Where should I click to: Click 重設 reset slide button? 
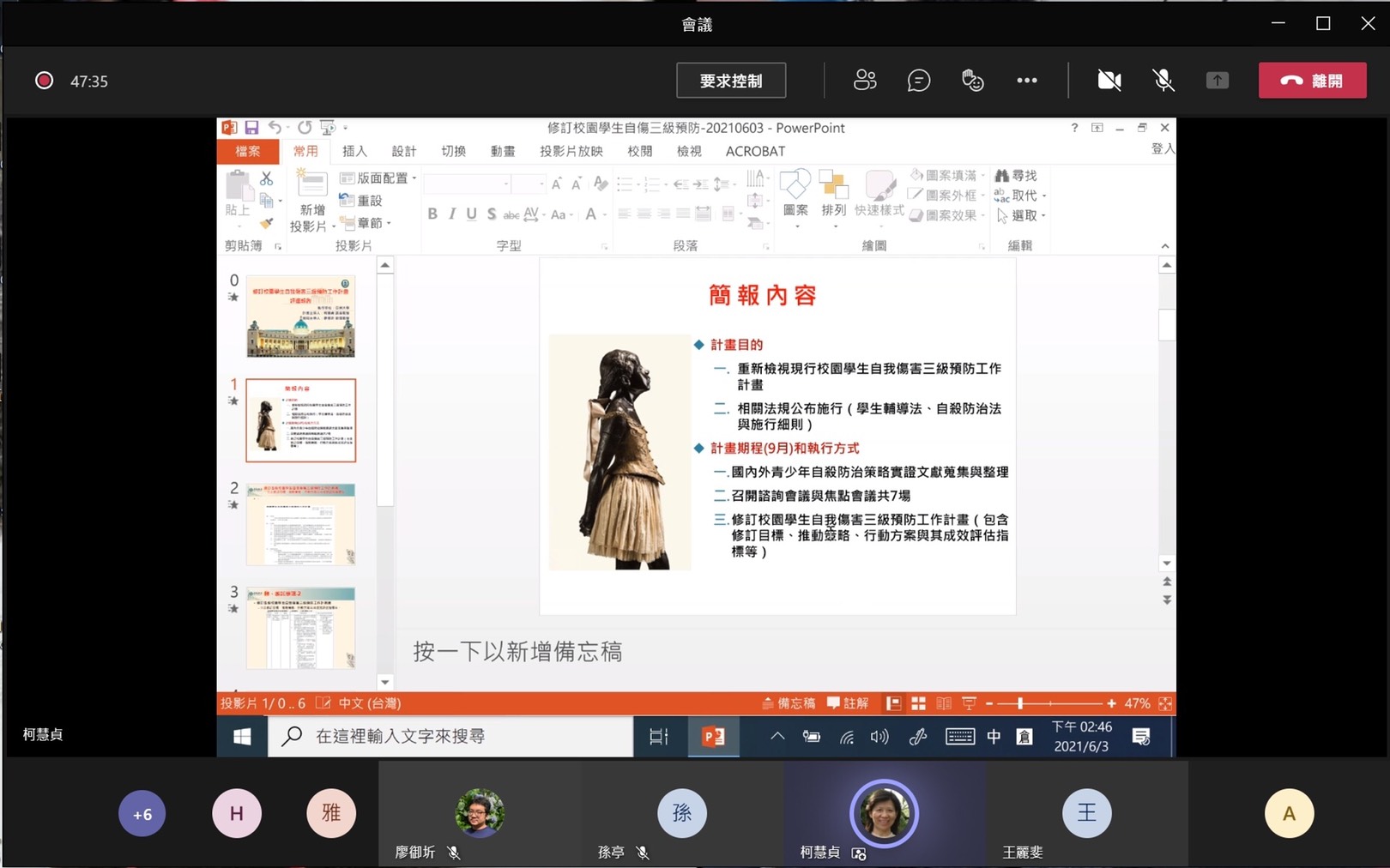(361, 200)
